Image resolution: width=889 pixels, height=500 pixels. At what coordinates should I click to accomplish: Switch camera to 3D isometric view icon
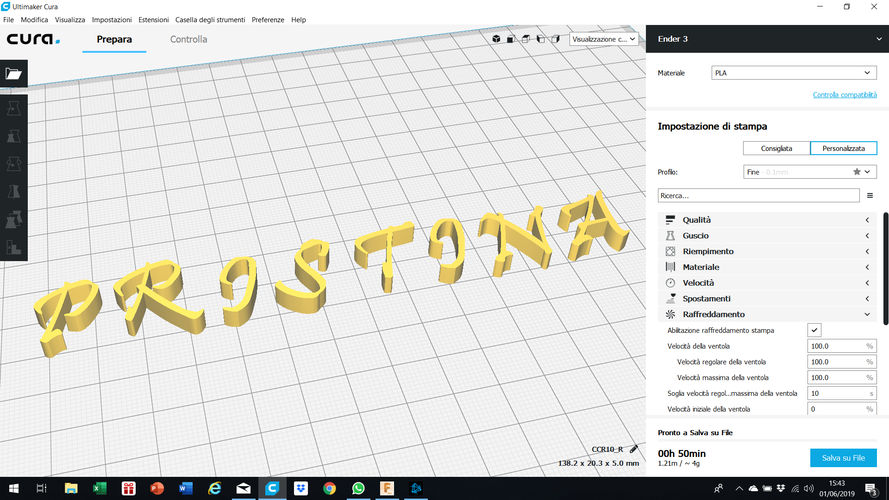[496, 39]
